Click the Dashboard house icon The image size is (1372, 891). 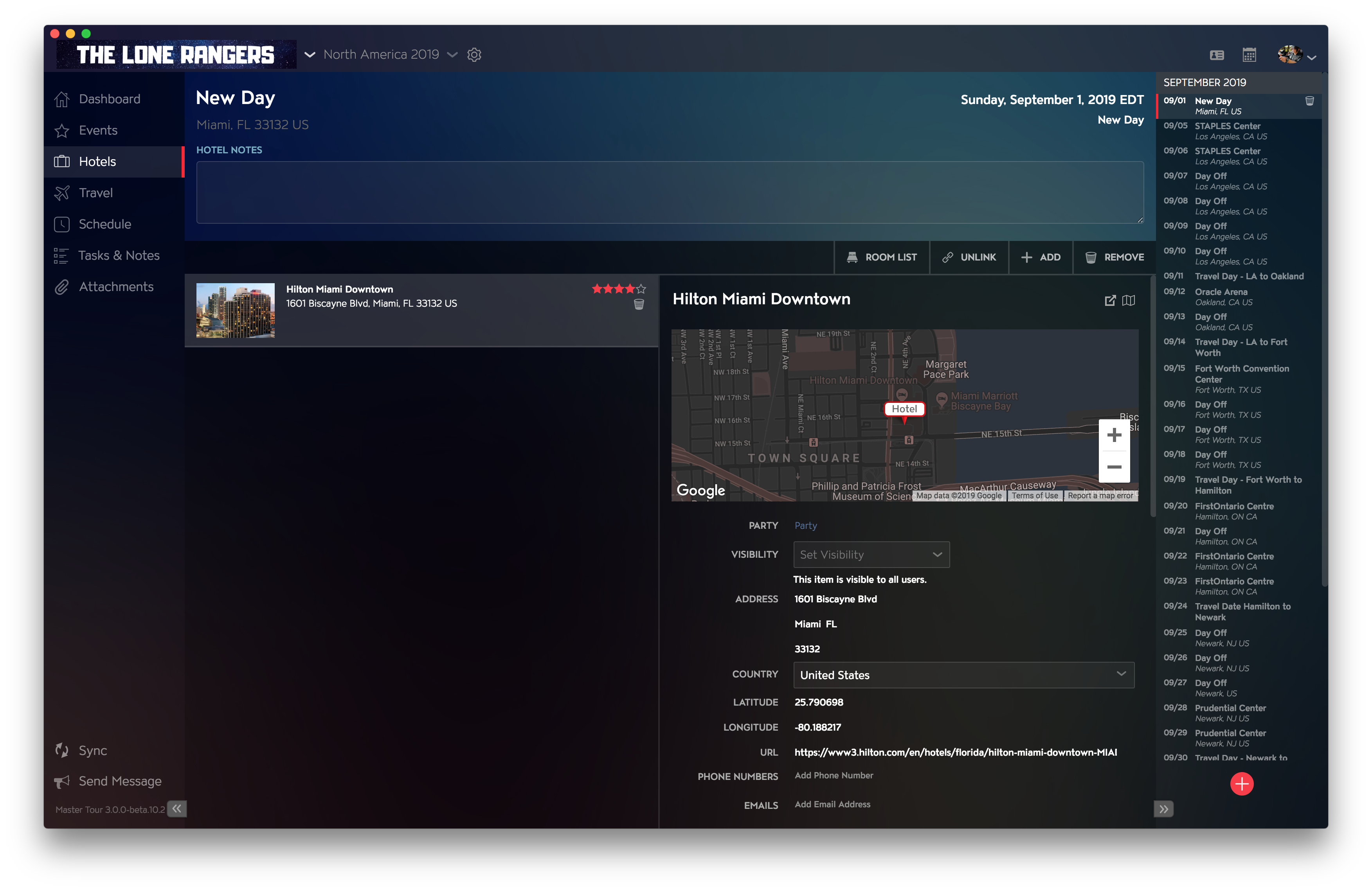pyautogui.click(x=62, y=99)
